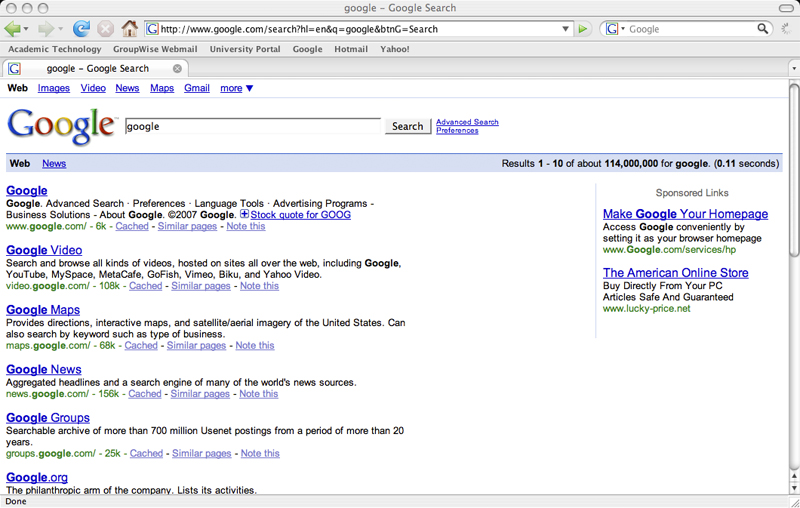Open the Google result title
Screen dimensions: 800x508
click(27, 191)
